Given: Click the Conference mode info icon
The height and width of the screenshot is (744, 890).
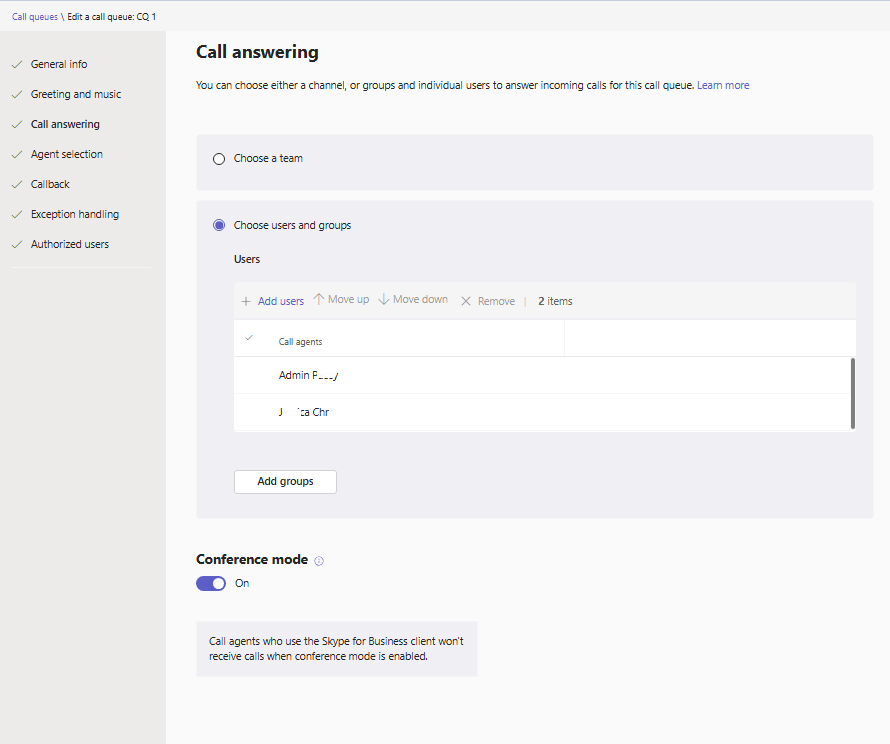Looking at the screenshot, I should click(319, 561).
